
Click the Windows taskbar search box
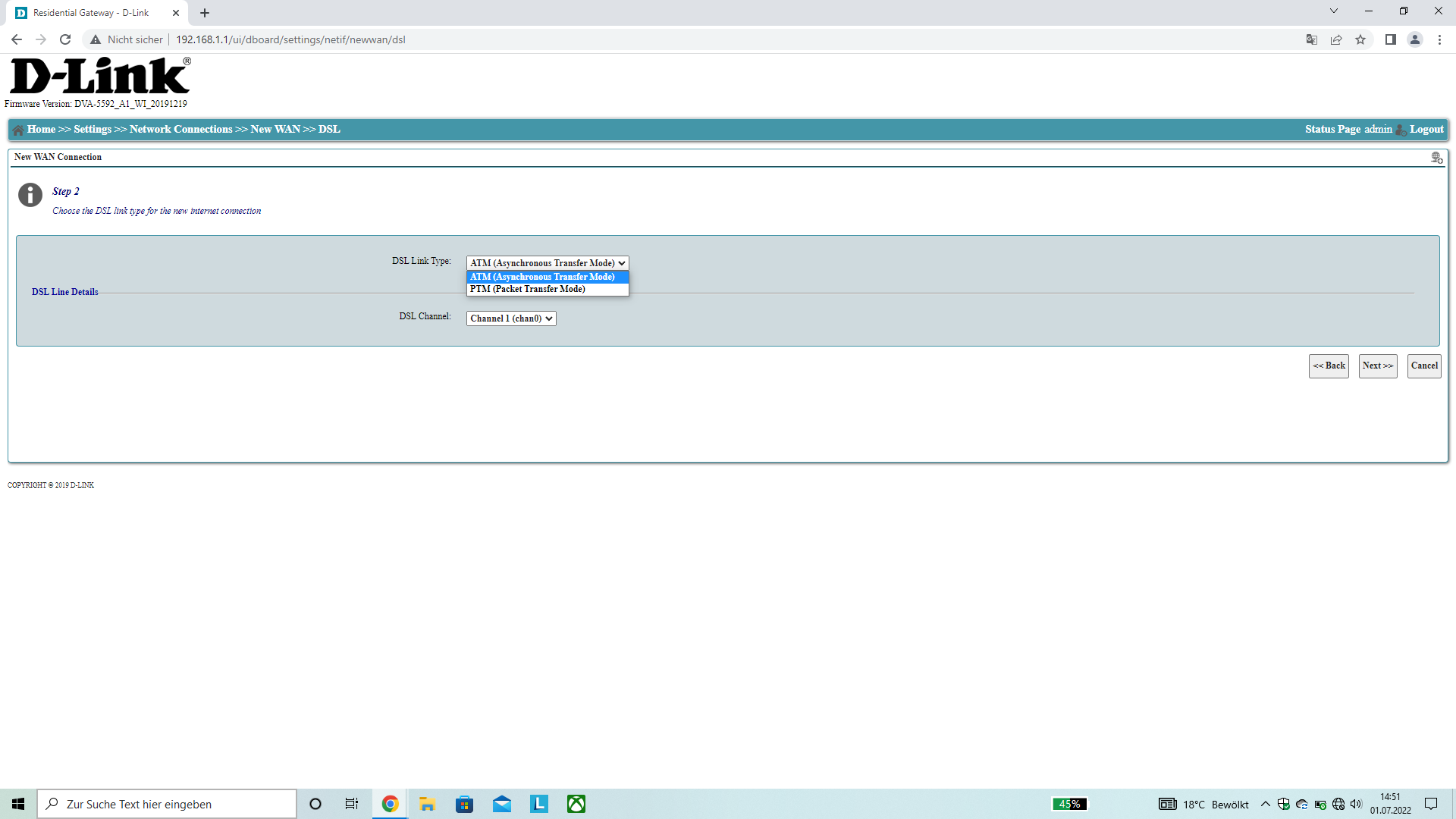[x=167, y=804]
